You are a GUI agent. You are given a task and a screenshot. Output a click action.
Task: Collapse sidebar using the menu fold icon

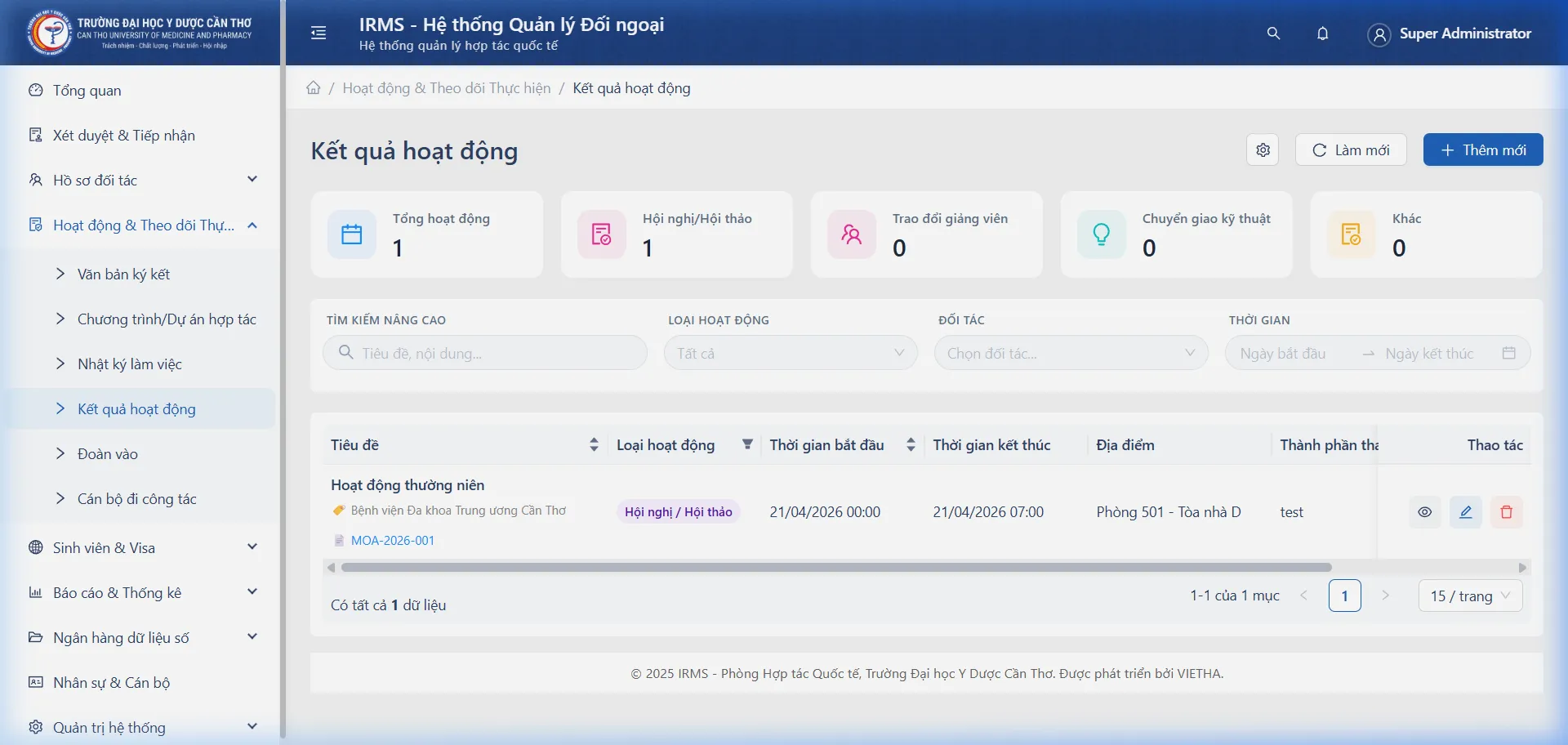coord(318,33)
